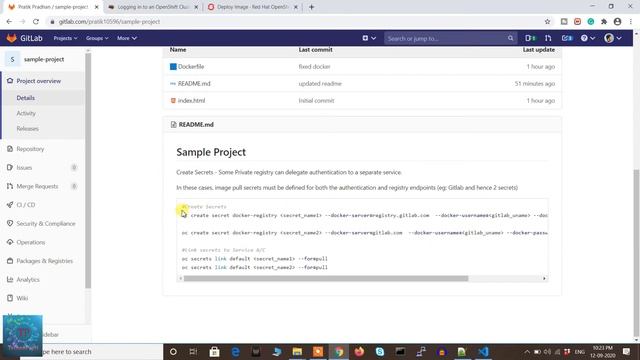This screenshot has height=360, width=640.
Task: Open Analytics in the sidebar
Action: [x=28, y=280]
